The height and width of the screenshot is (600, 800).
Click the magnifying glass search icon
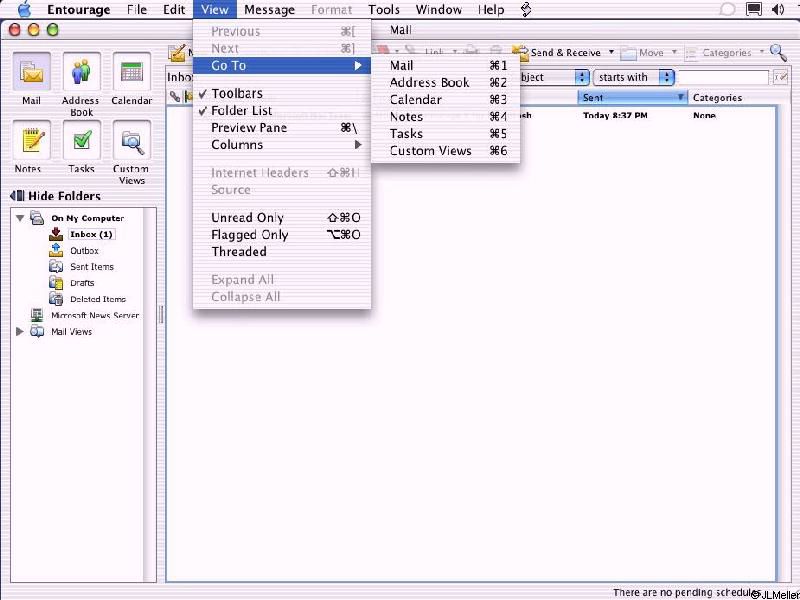778,52
